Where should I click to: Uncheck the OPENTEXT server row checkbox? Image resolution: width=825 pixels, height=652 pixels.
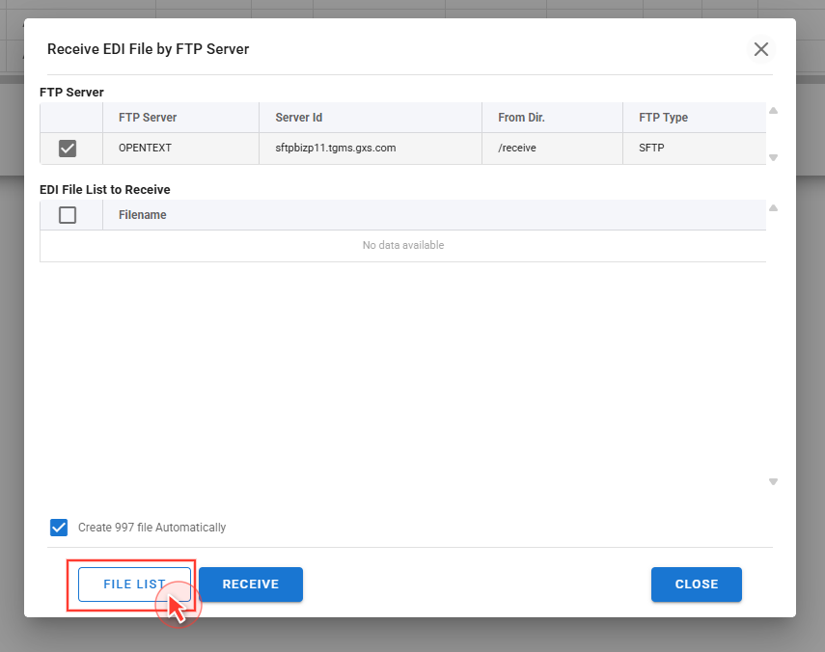(67, 148)
